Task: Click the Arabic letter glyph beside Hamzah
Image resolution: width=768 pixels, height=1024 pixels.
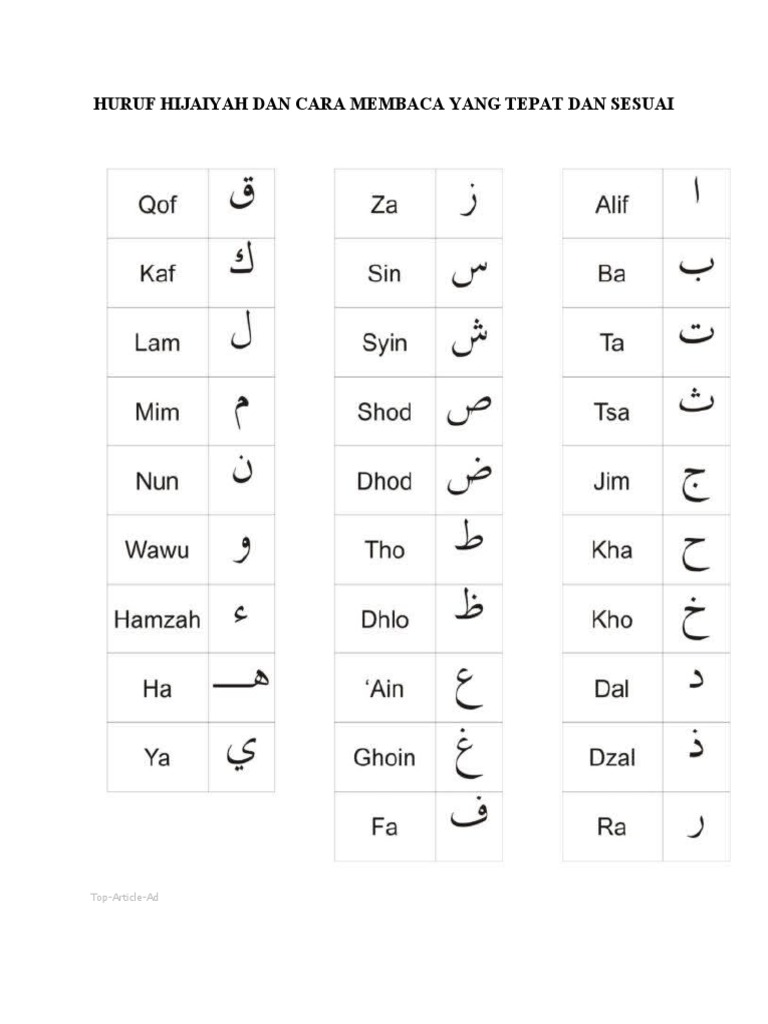Action: click(240, 617)
